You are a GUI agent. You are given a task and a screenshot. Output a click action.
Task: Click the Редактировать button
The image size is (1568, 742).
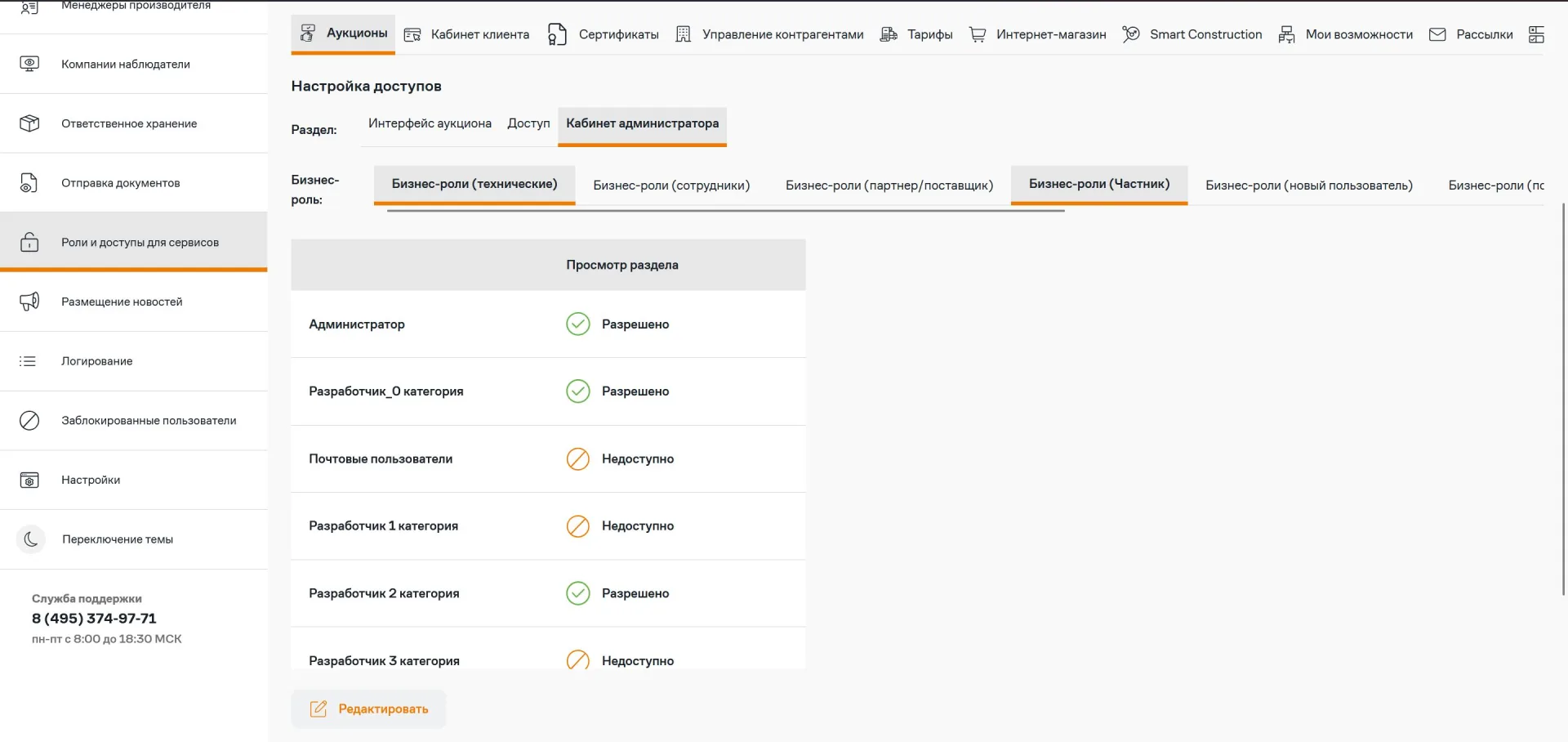coord(368,708)
